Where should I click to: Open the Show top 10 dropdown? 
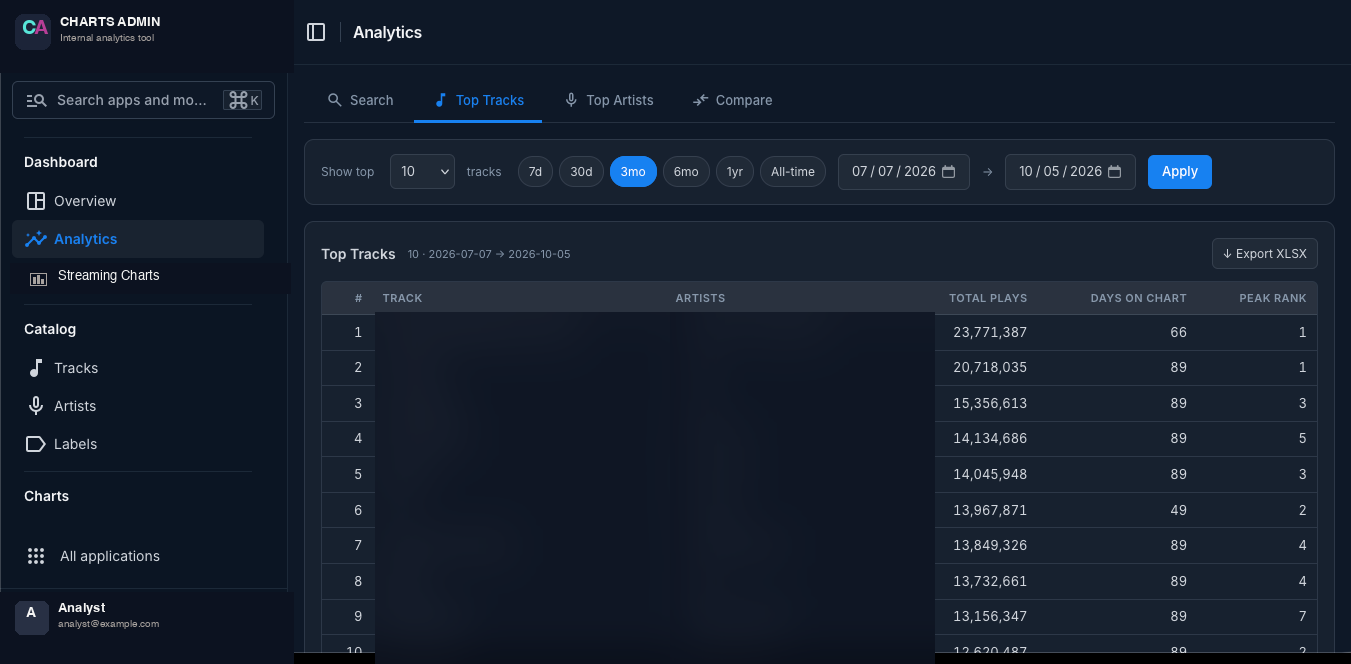click(422, 172)
